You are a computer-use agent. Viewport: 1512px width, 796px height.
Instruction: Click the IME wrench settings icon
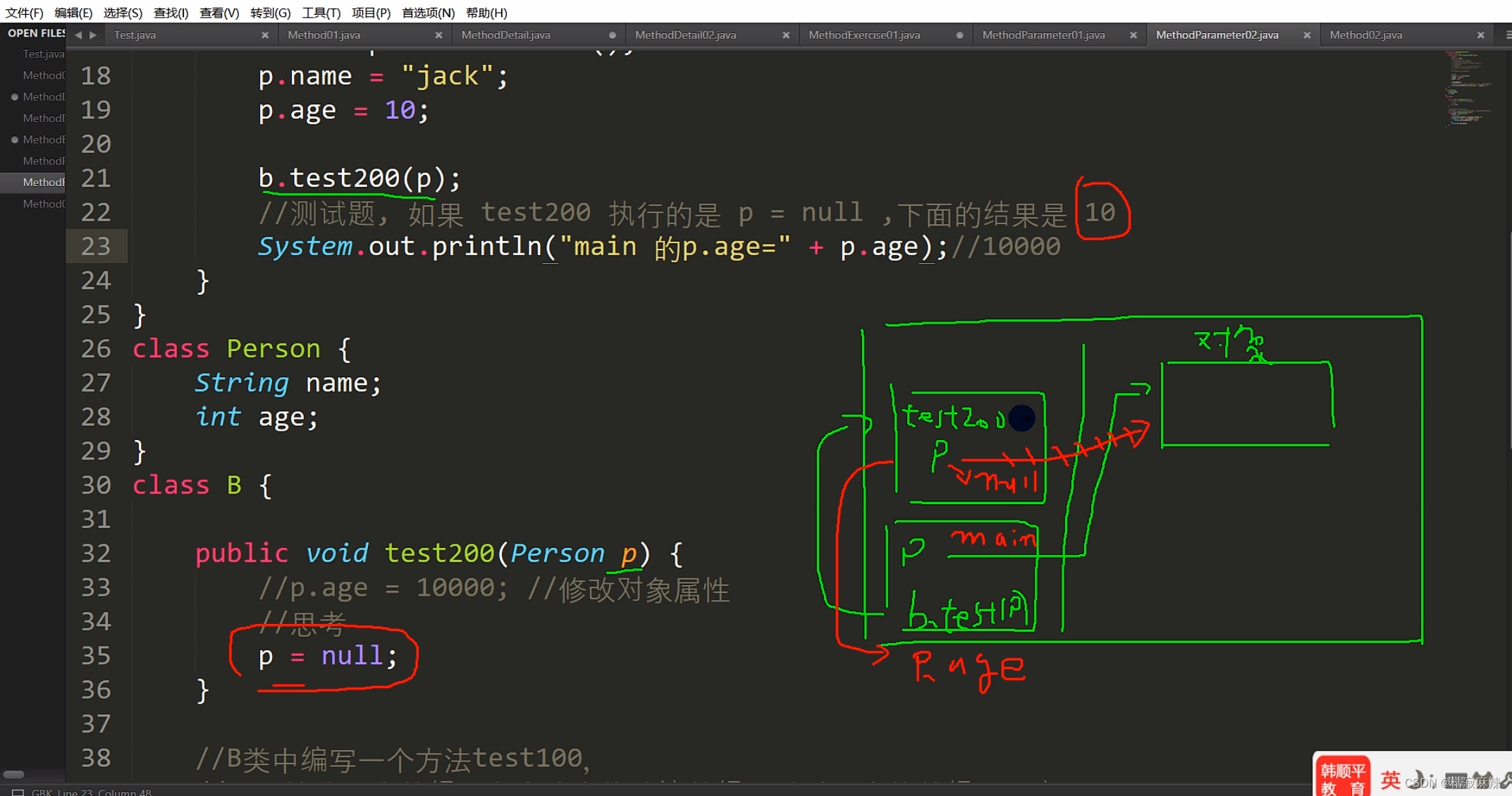coord(1506,779)
